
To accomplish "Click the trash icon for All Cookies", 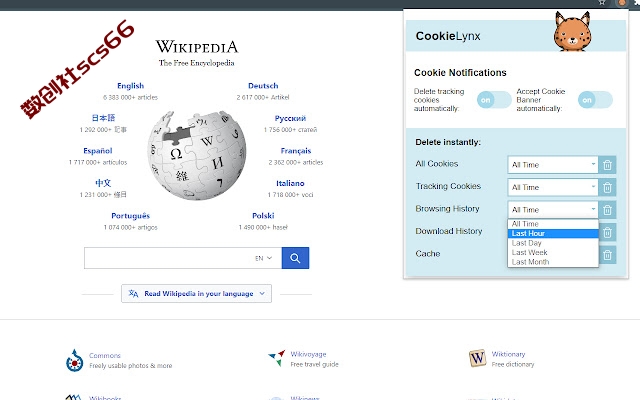I will pos(607,165).
